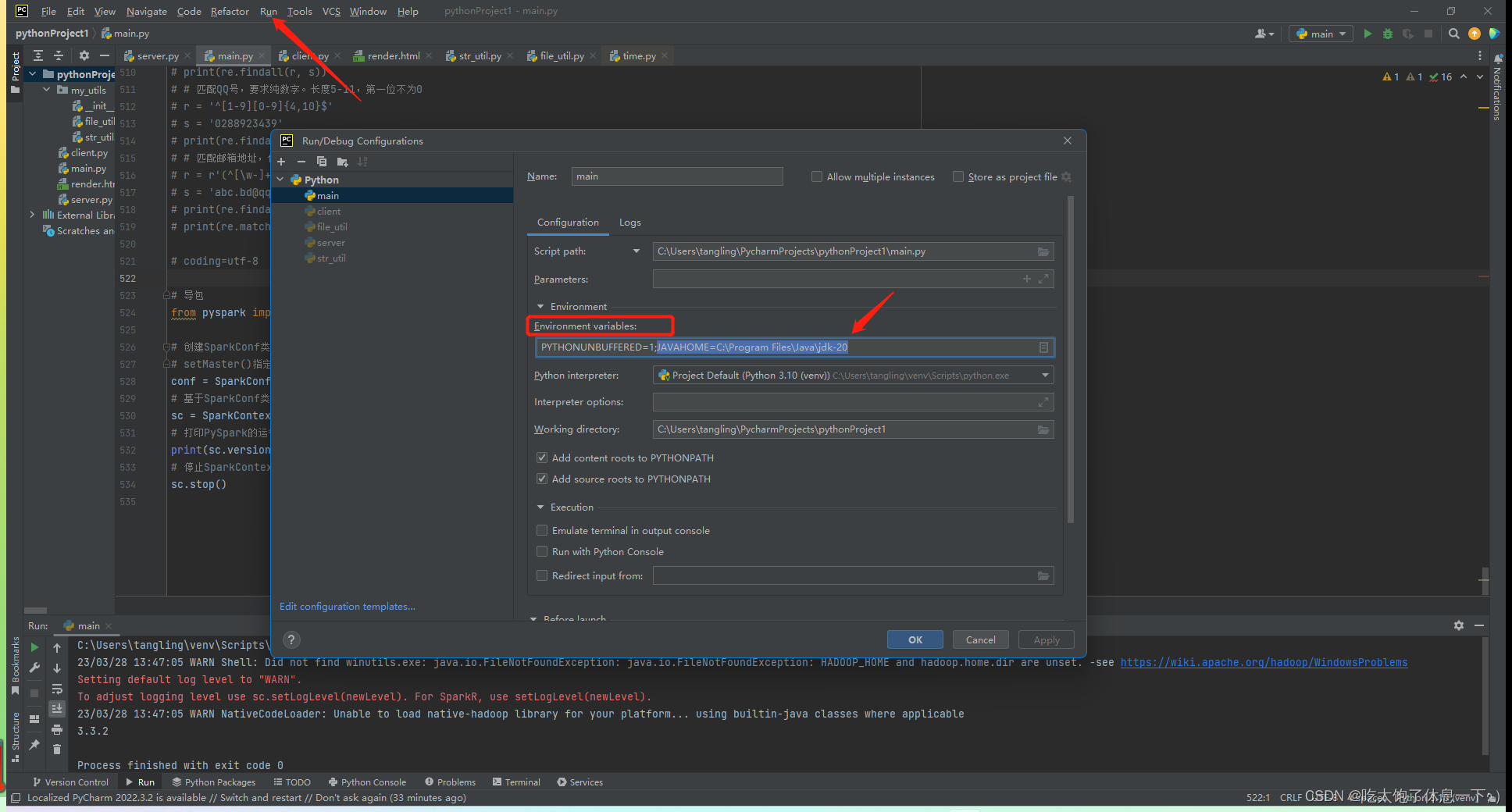The image size is (1512, 812).
Task: Enable Run with Python Console checkbox
Action: (542, 551)
